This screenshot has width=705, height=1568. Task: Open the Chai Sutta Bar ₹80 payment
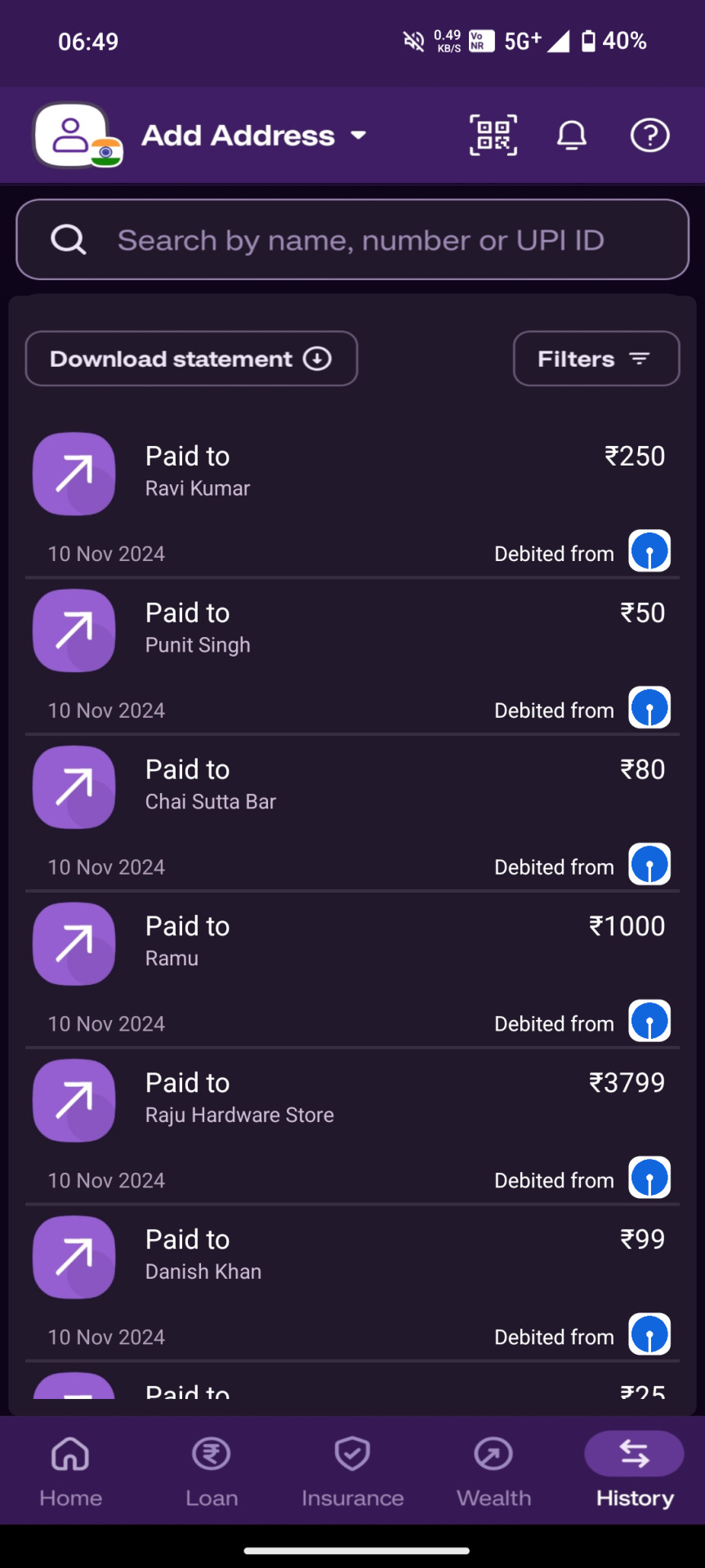point(352,813)
